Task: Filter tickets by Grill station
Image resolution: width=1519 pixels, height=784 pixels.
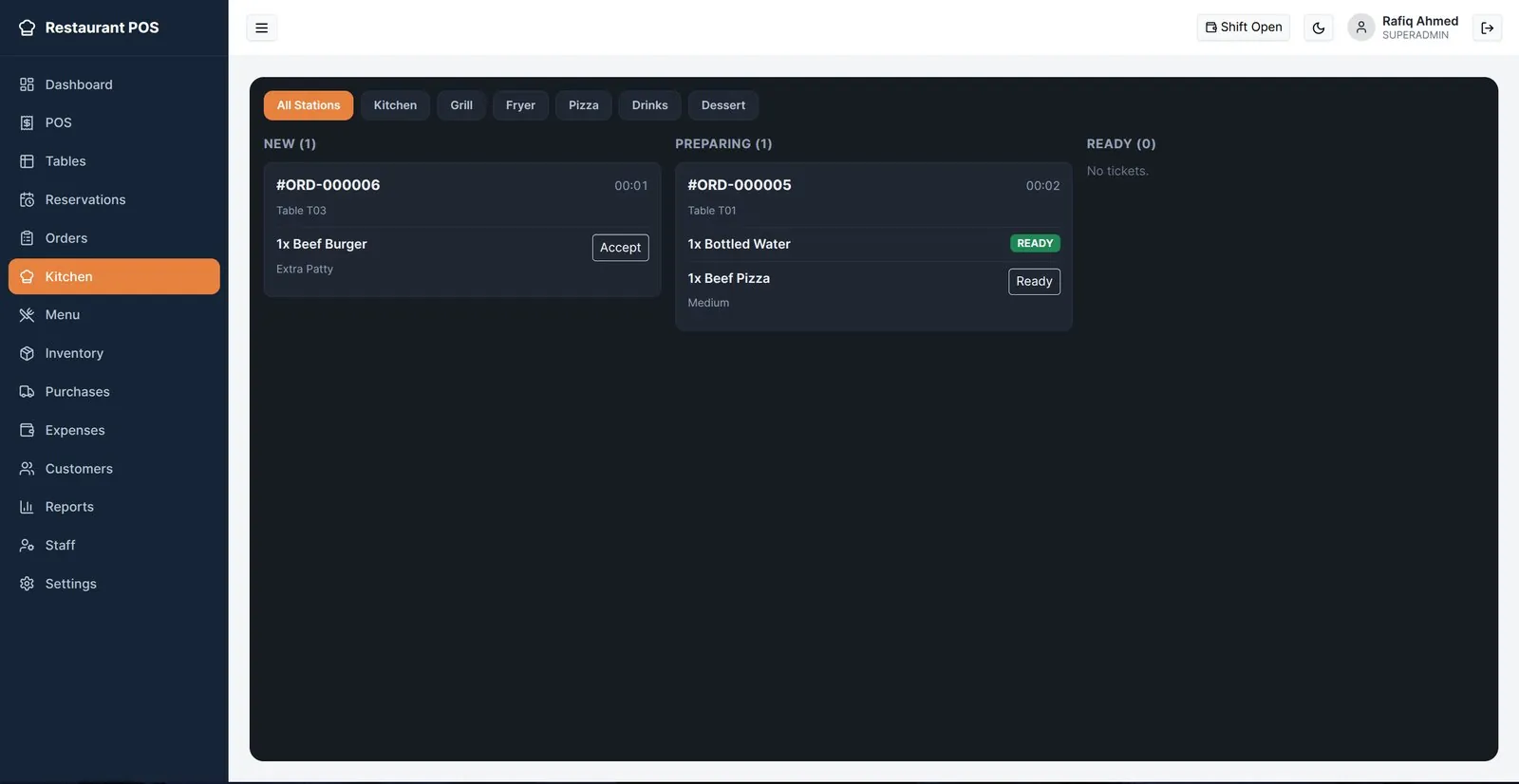Action: point(461,105)
